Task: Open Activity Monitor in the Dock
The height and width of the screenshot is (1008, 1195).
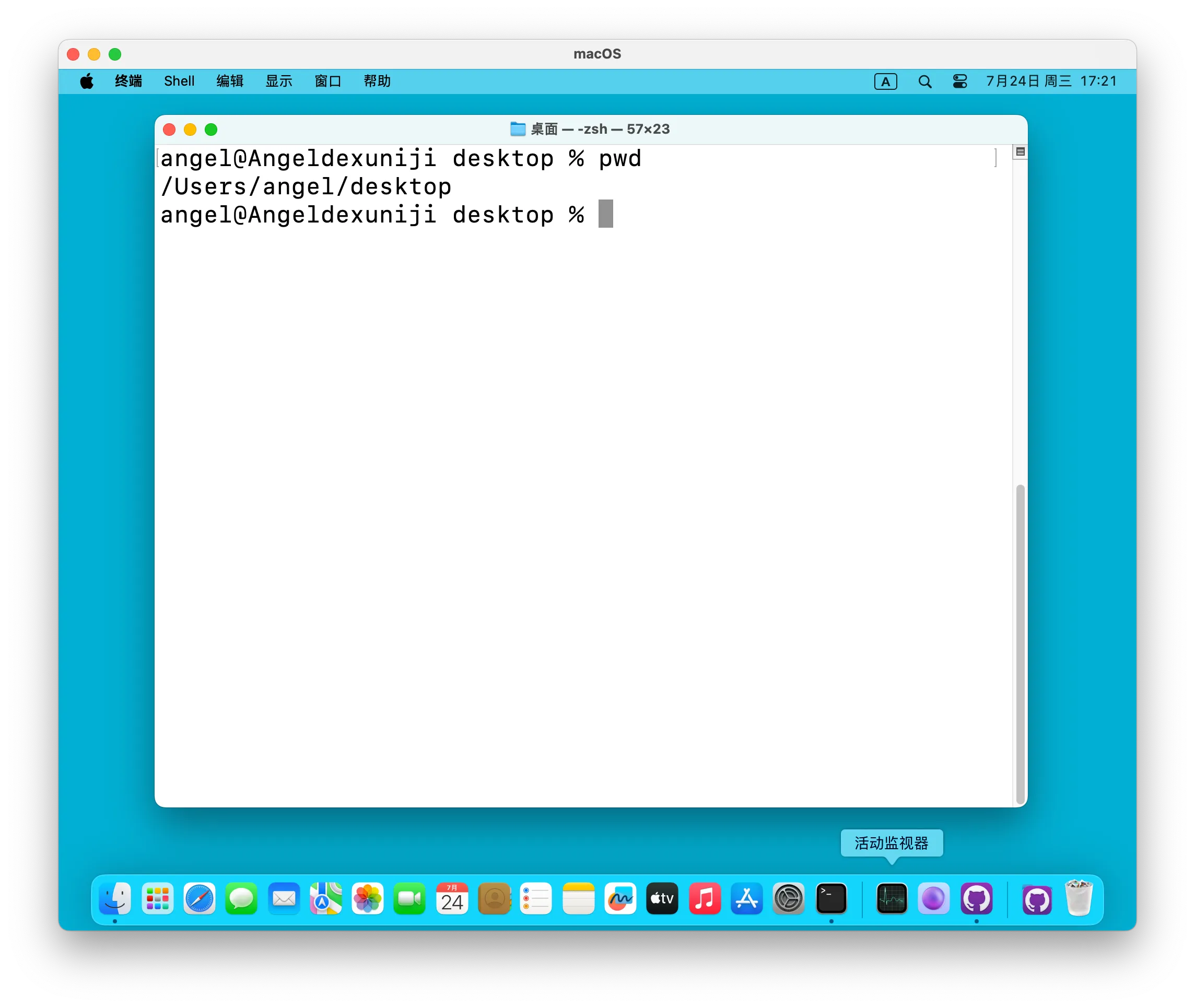Action: (892, 899)
